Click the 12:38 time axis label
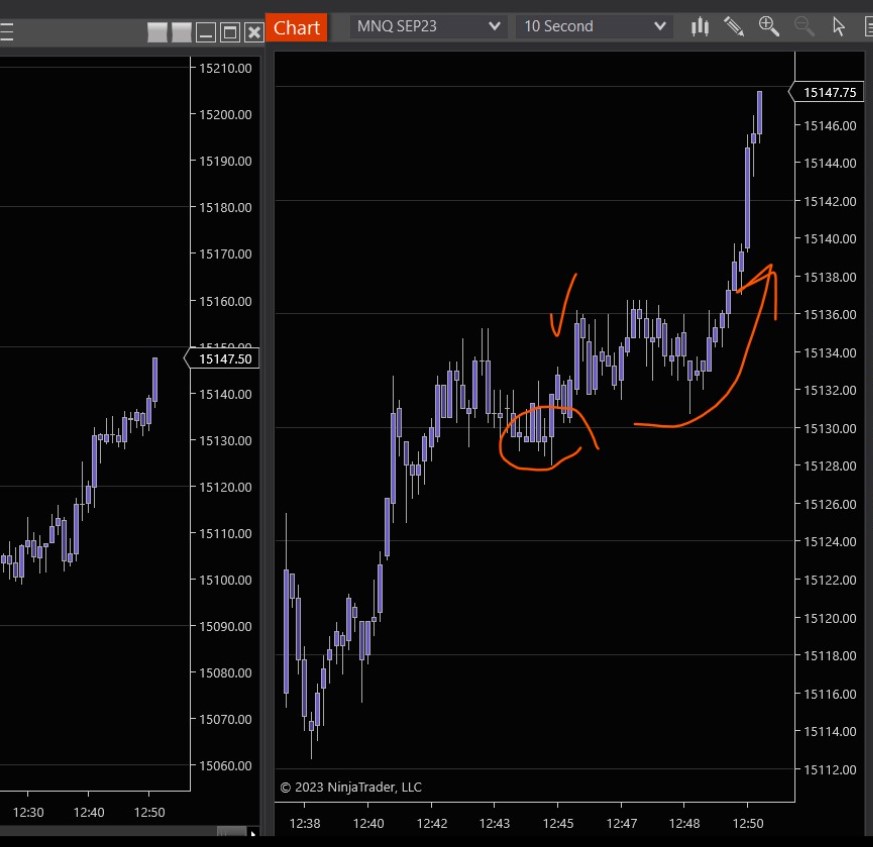This screenshot has height=847, width=873. (305, 823)
